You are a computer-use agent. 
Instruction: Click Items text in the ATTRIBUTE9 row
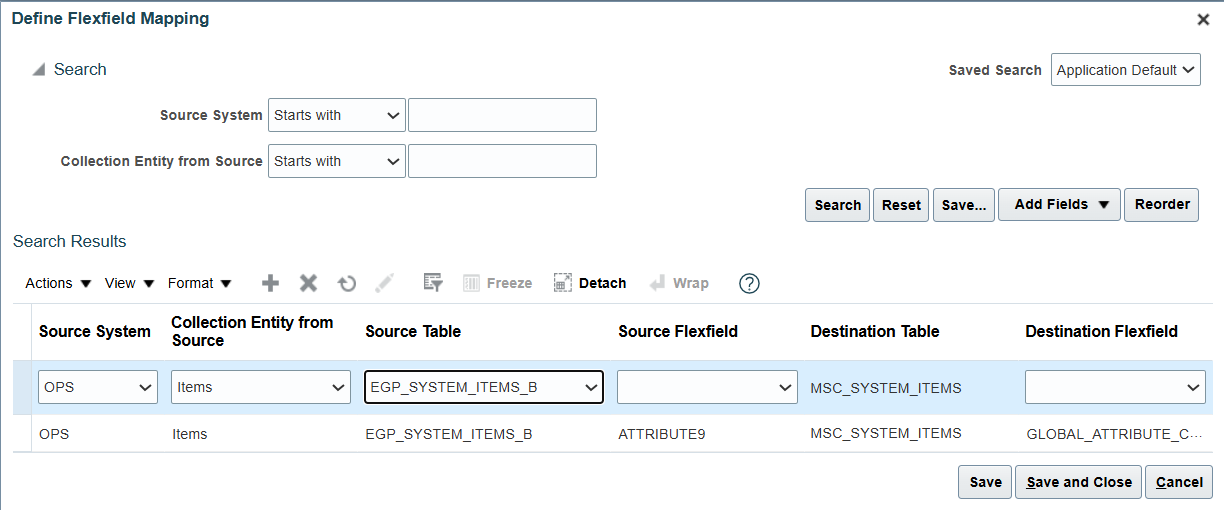click(190, 434)
